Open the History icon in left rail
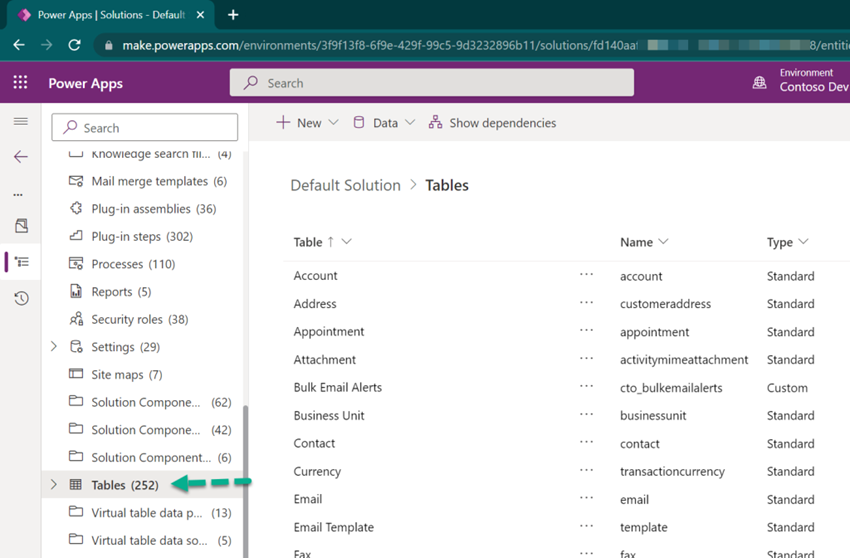The width and height of the screenshot is (850, 558). click(x=21, y=298)
